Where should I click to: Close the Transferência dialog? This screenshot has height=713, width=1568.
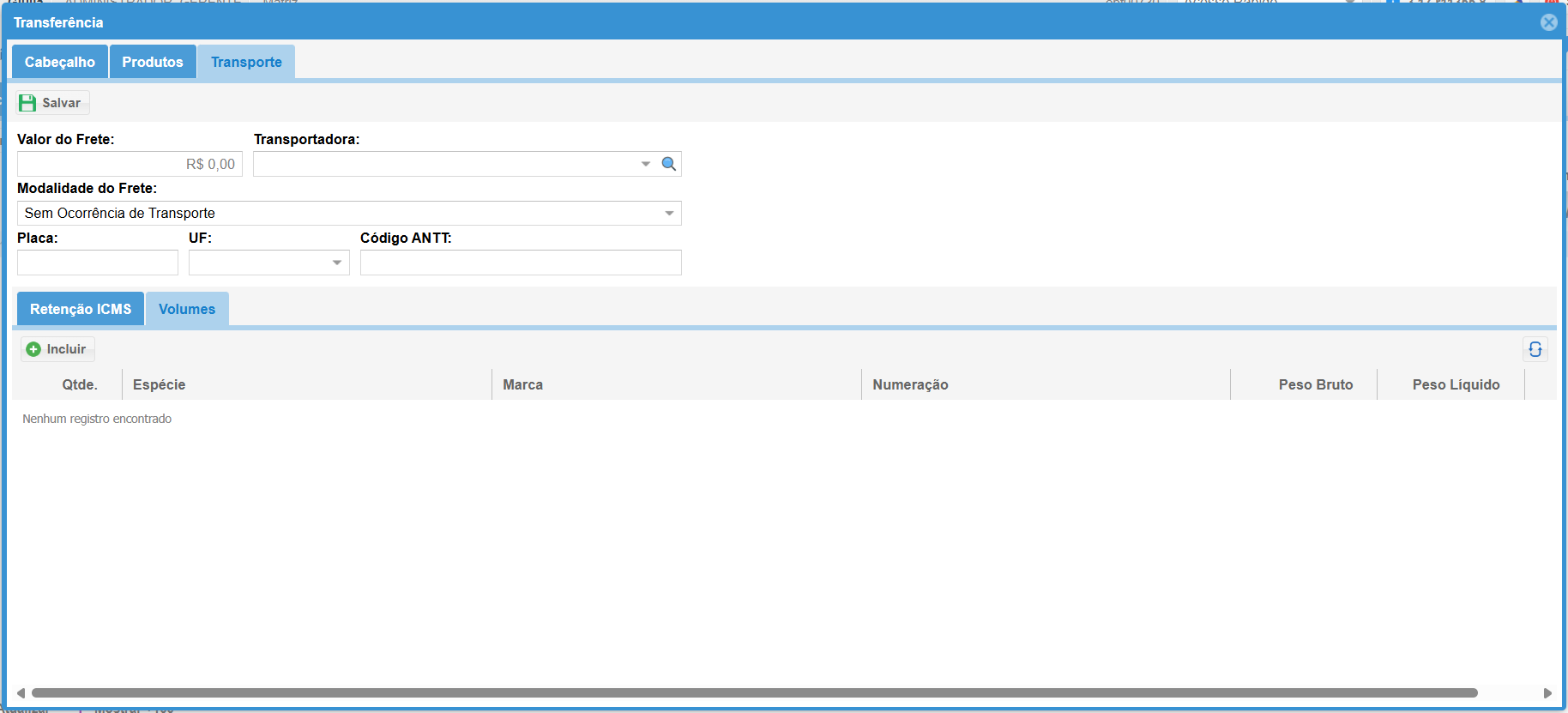[1548, 22]
